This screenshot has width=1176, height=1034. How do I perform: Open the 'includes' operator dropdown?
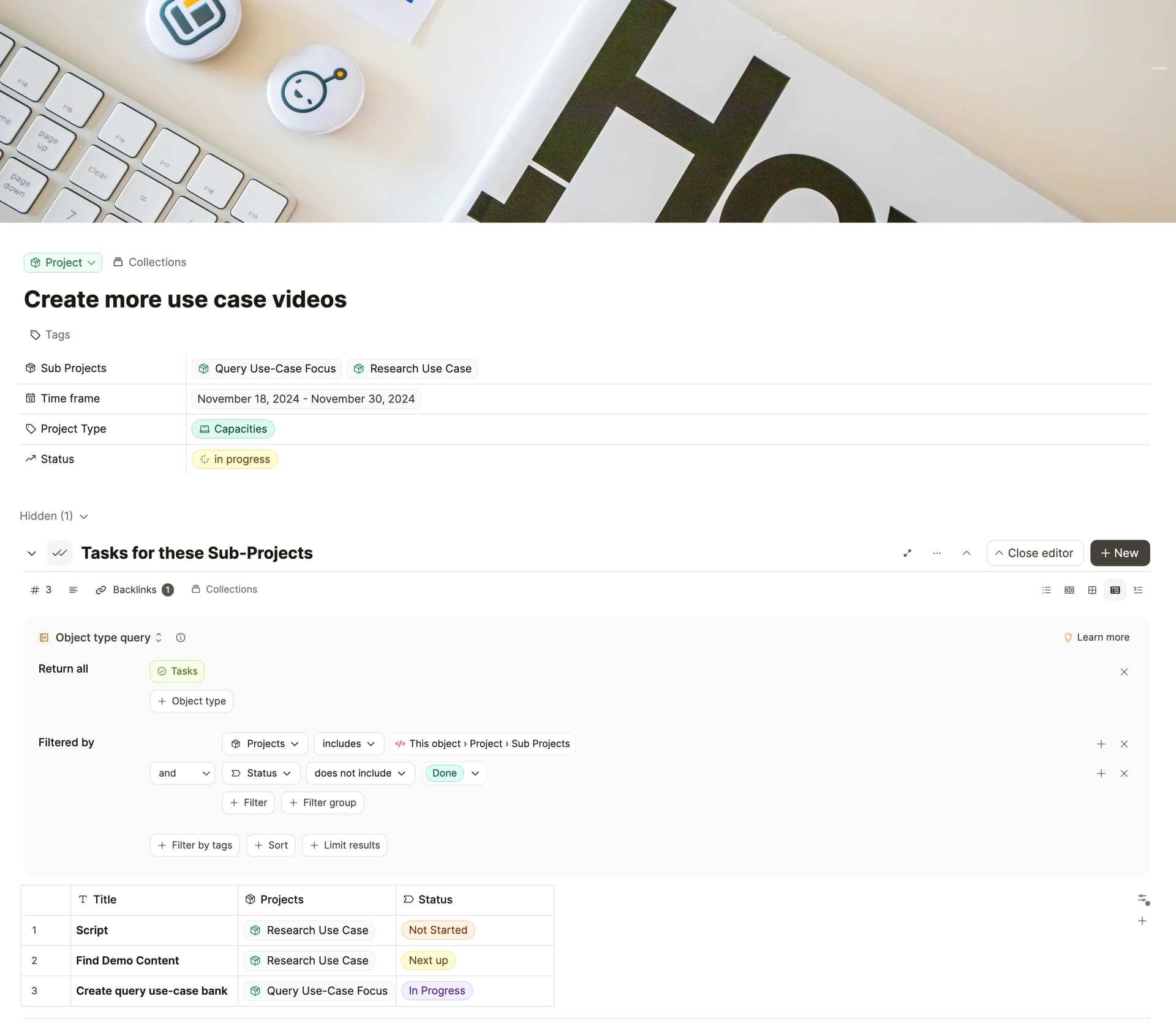(348, 744)
